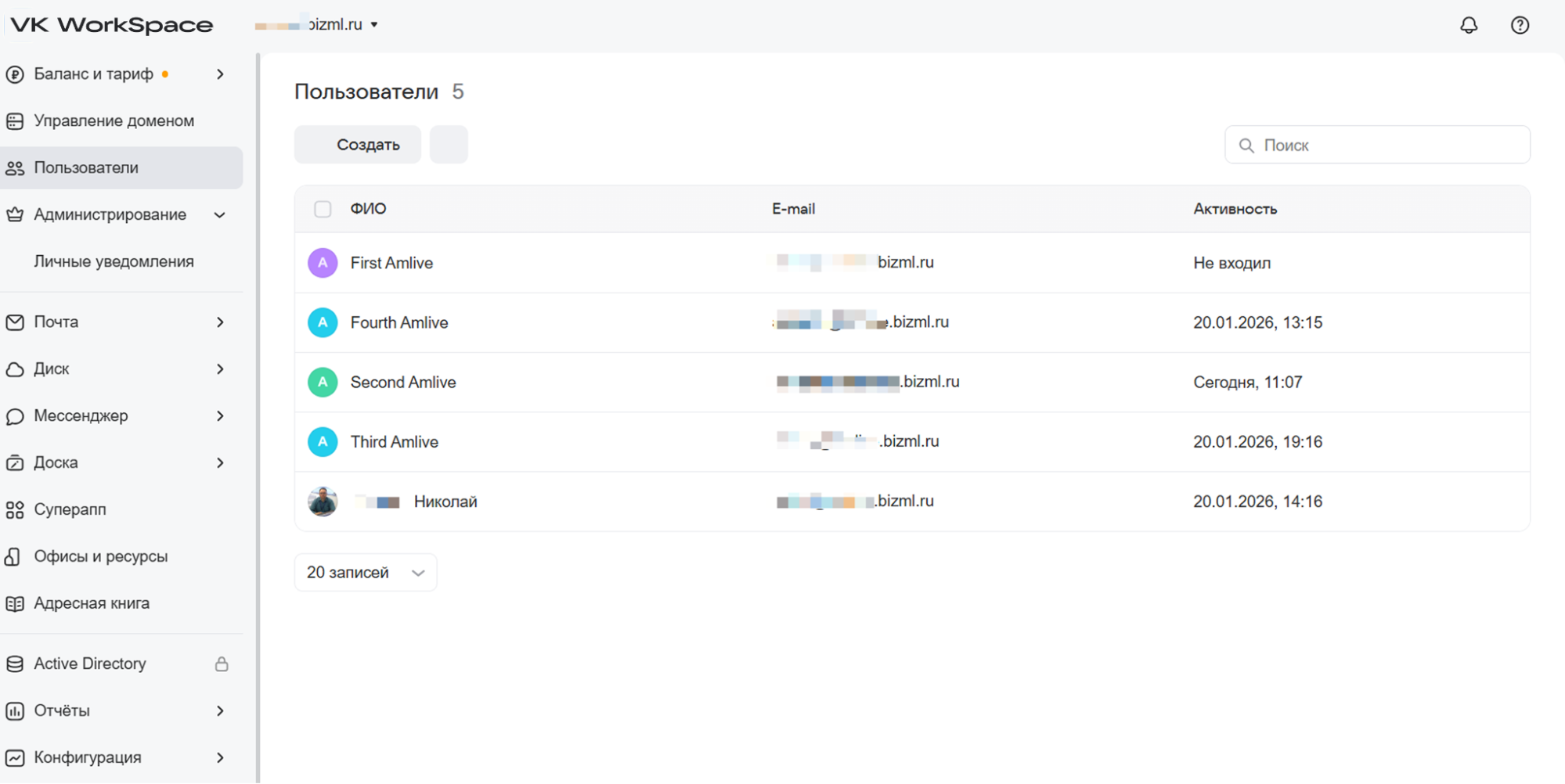Click the Active Directory lock icon

[x=222, y=664]
